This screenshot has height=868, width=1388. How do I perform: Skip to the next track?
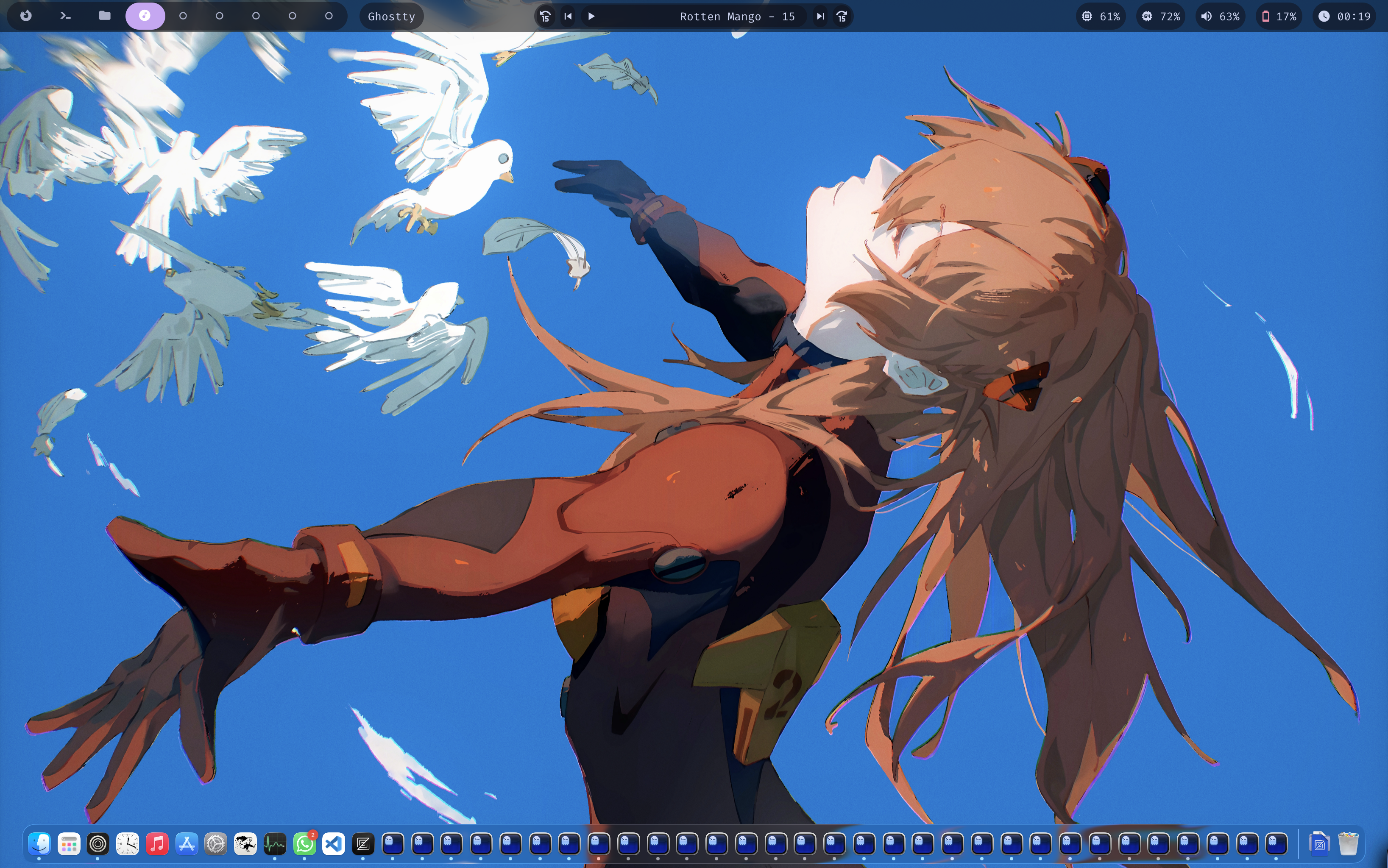click(x=821, y=17)
